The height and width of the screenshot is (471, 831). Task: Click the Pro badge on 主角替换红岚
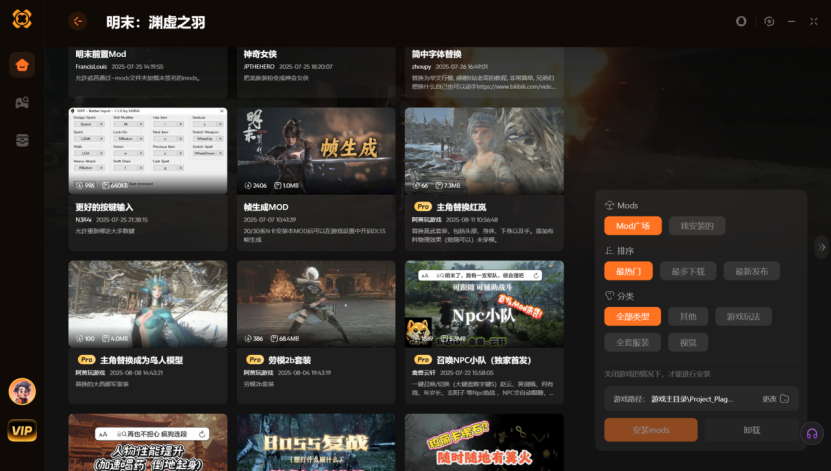pos(422,207)
